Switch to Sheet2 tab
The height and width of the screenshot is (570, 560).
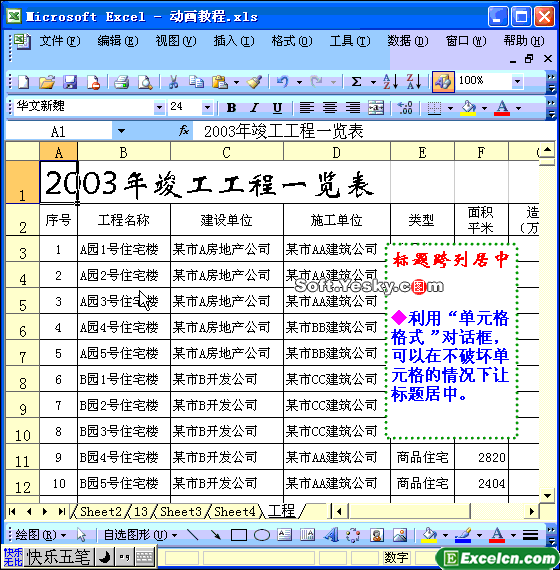point(101,512)
